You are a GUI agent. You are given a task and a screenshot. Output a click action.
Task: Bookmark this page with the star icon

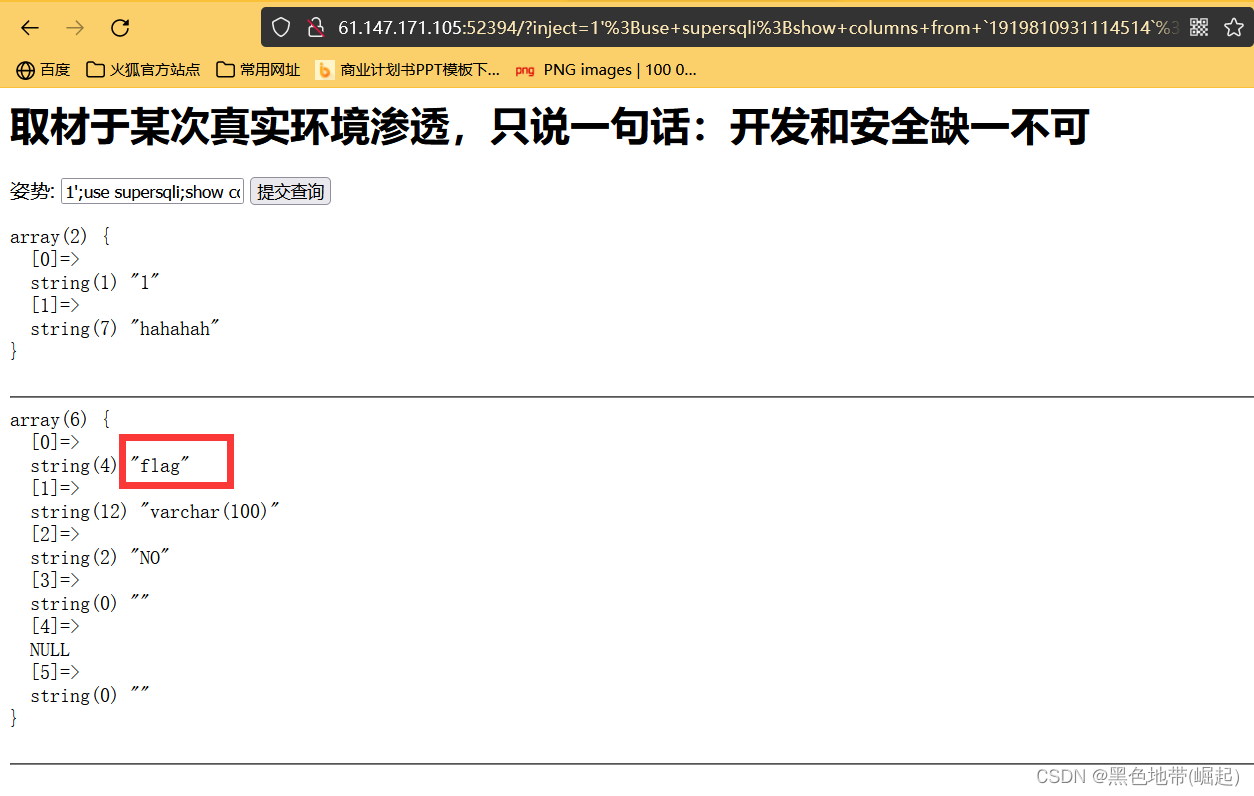[x=1234, y=28]
